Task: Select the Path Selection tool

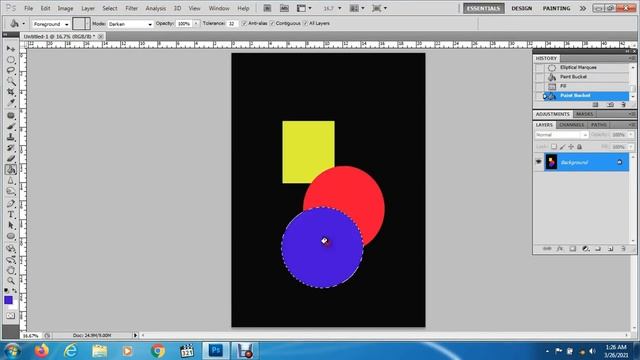Action: point(11,225)
